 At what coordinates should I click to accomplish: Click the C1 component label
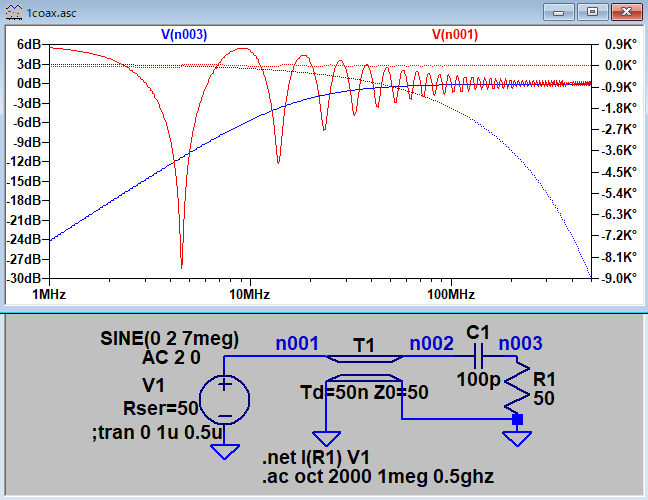pyautogui.click(x=478, y=333)
